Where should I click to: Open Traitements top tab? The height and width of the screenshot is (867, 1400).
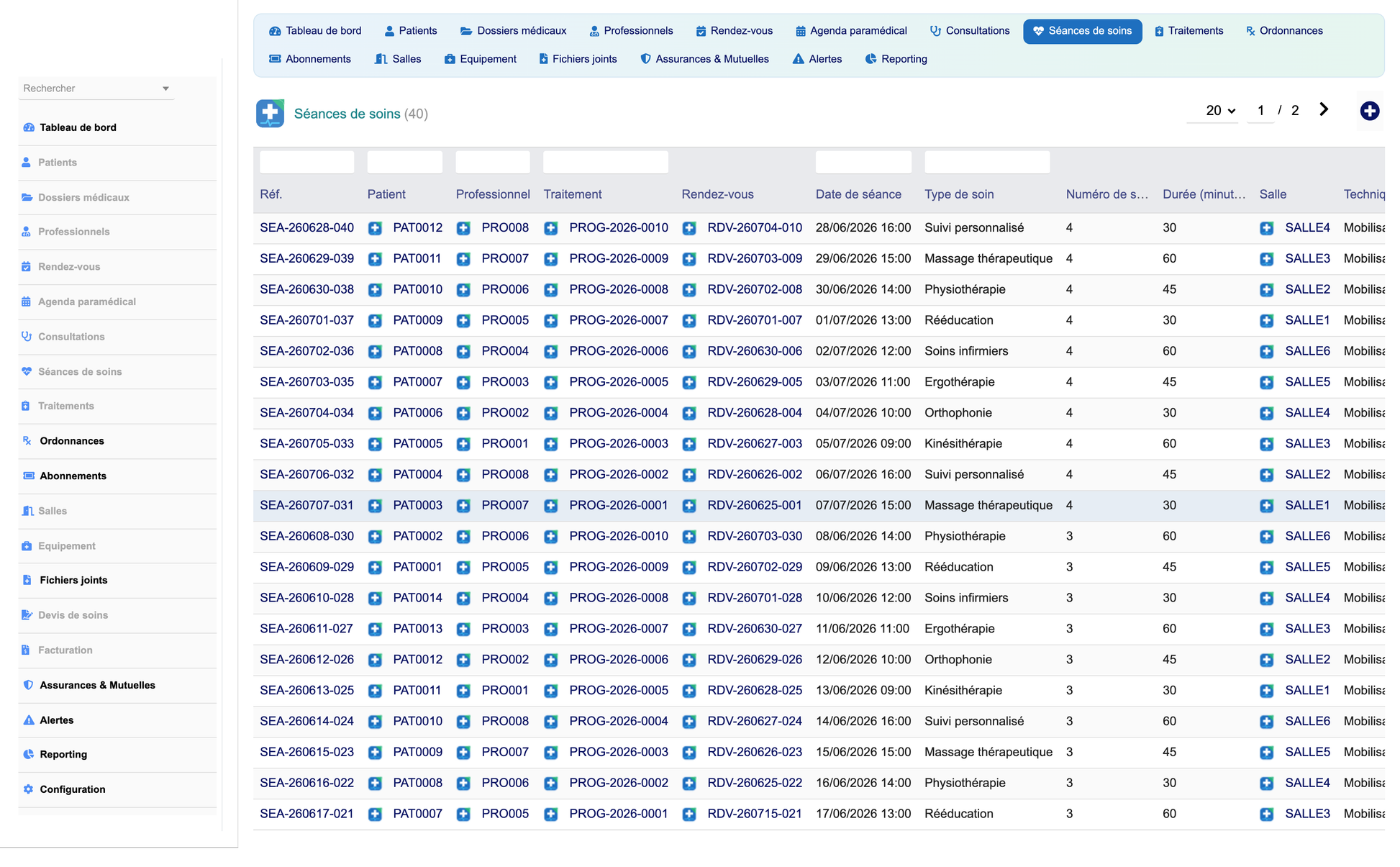pos(1188,31)
